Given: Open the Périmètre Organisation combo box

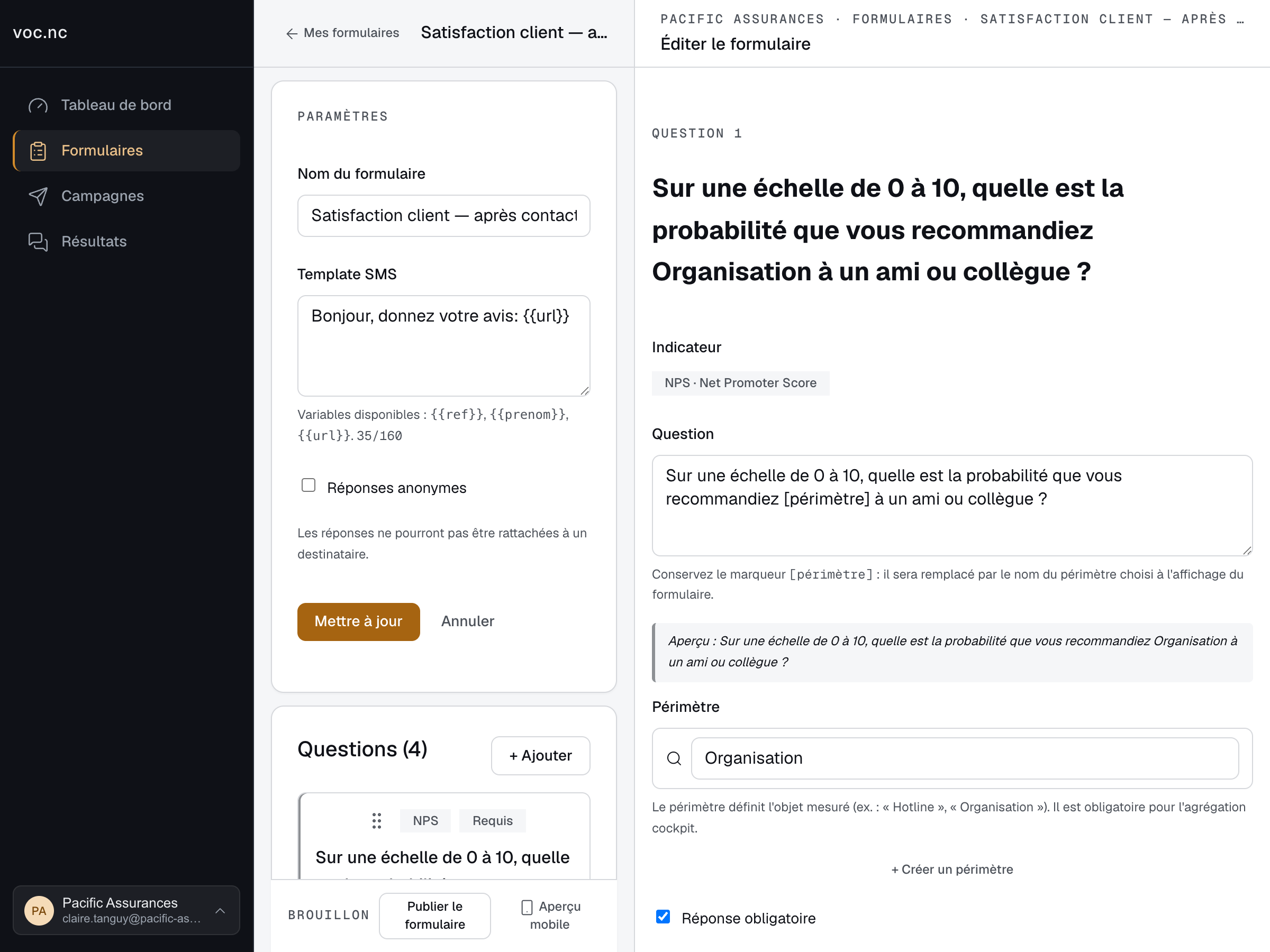Looking at the screenshot, I should tap(965, 758).
